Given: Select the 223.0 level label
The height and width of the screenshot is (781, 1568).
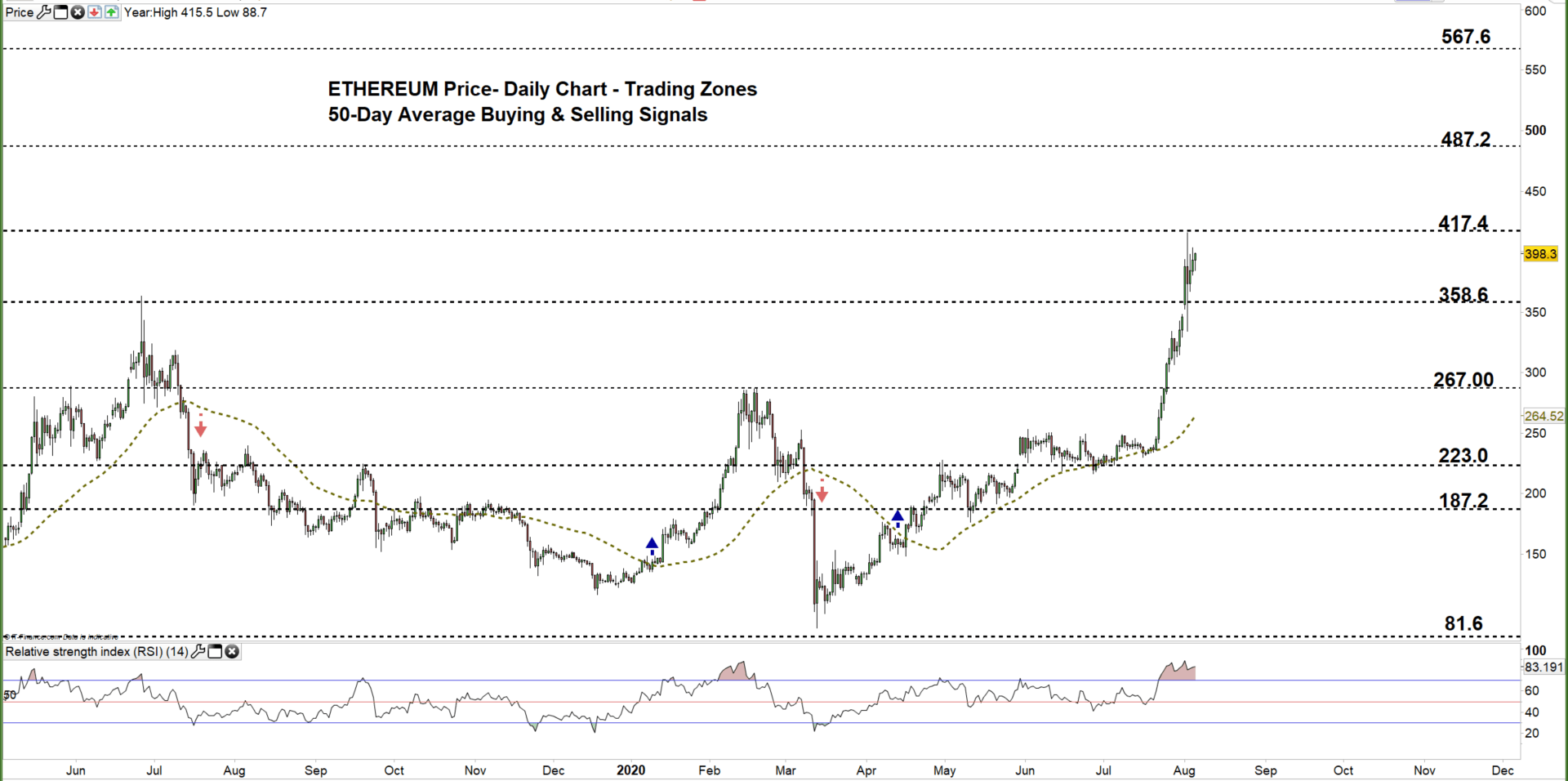Looking at the screenshot, I should click(1463, 456).
